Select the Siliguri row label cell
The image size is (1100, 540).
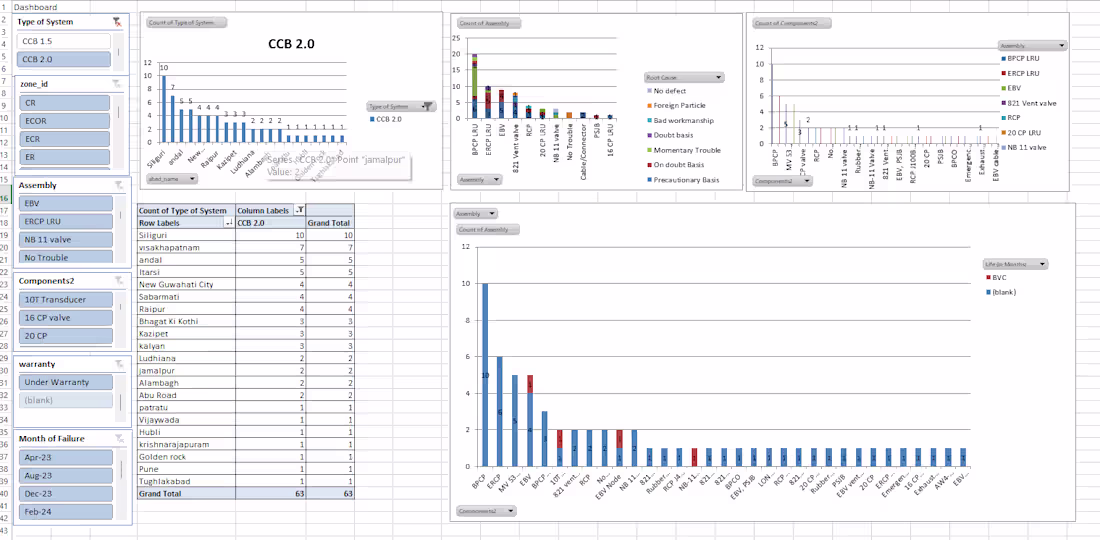point(186,236)
